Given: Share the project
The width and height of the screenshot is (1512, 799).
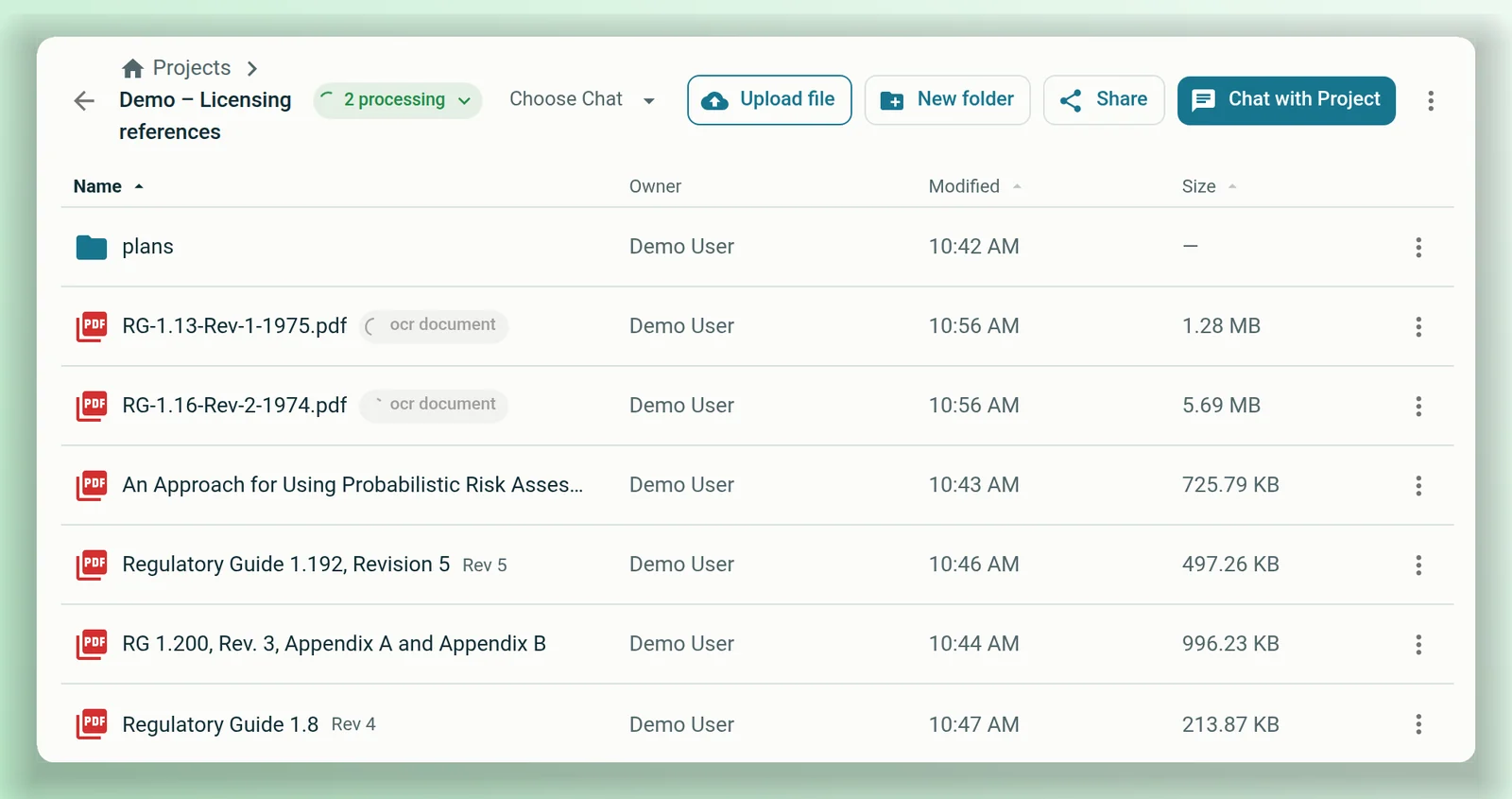Looking at the screenshot, I should click(x=1104, y=100).
